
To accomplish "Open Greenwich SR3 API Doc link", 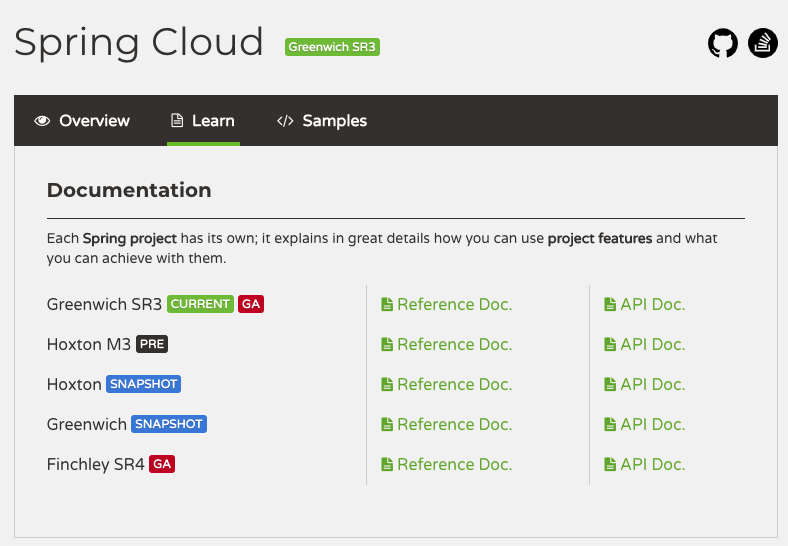I will click(652, 305).
